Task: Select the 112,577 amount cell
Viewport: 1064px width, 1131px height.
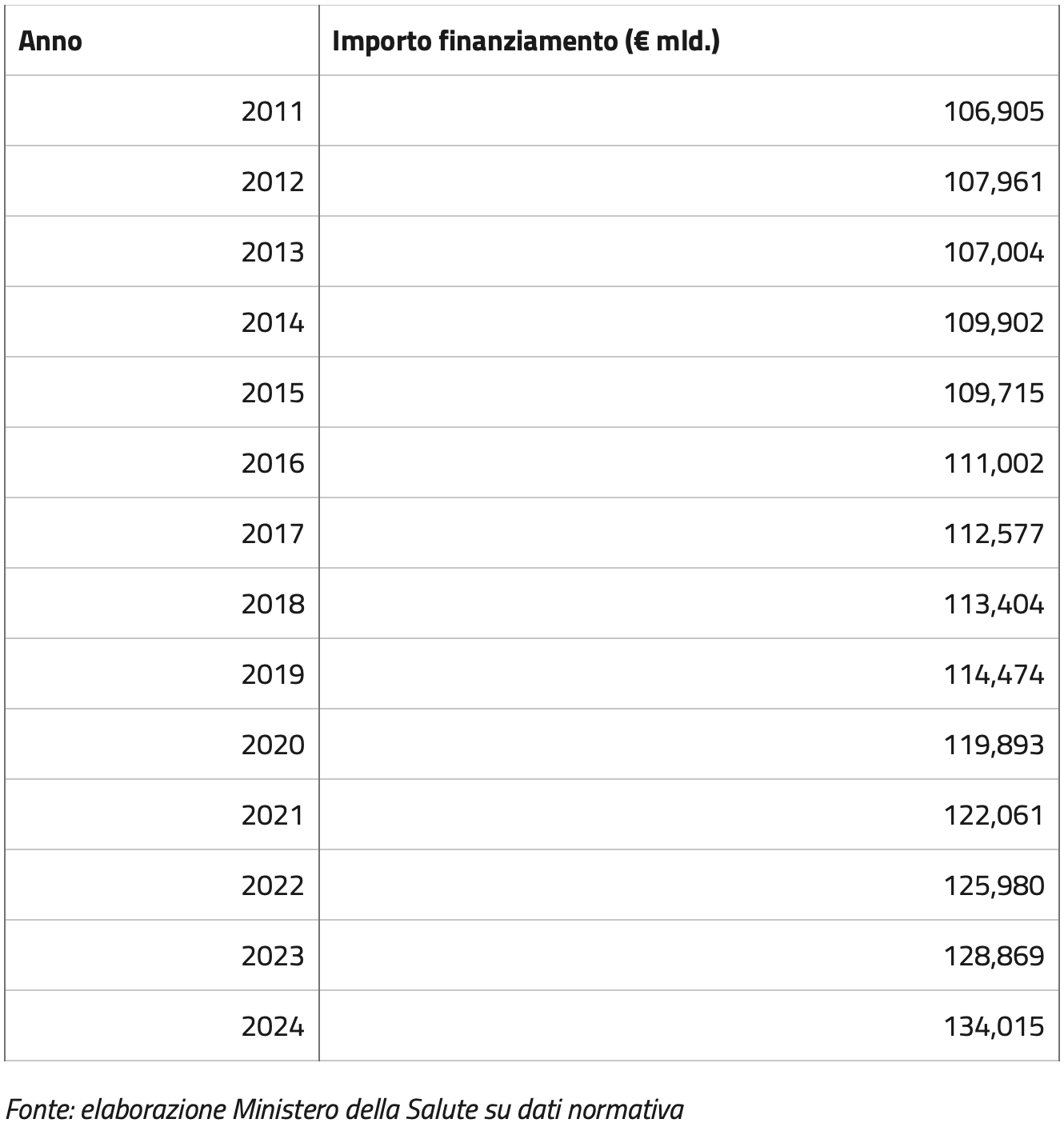Action: click(994, 534)
